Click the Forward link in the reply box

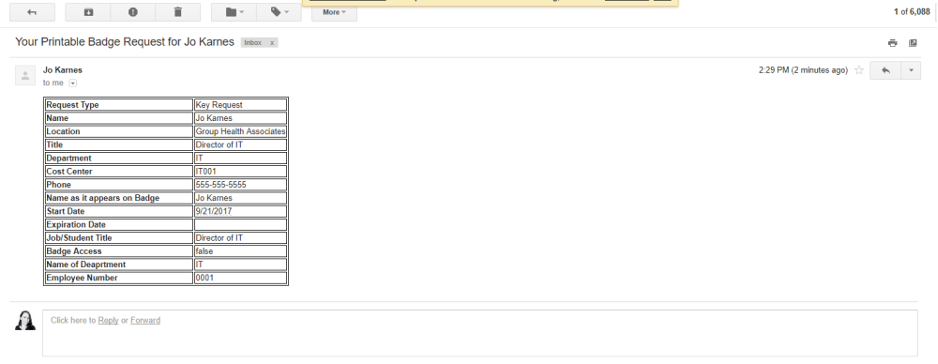145,320
